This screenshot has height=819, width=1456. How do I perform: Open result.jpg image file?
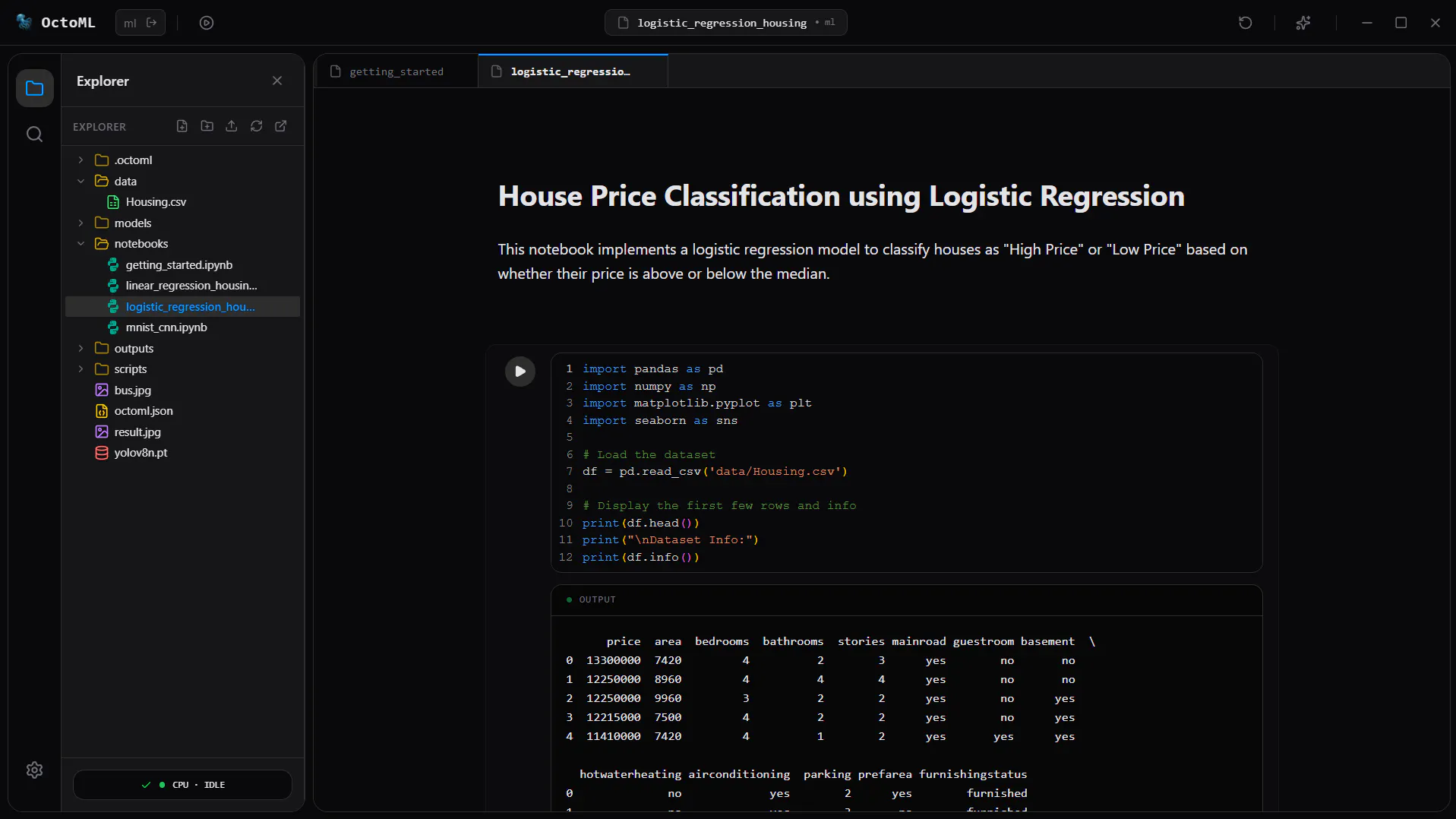[x=182, y=432]
